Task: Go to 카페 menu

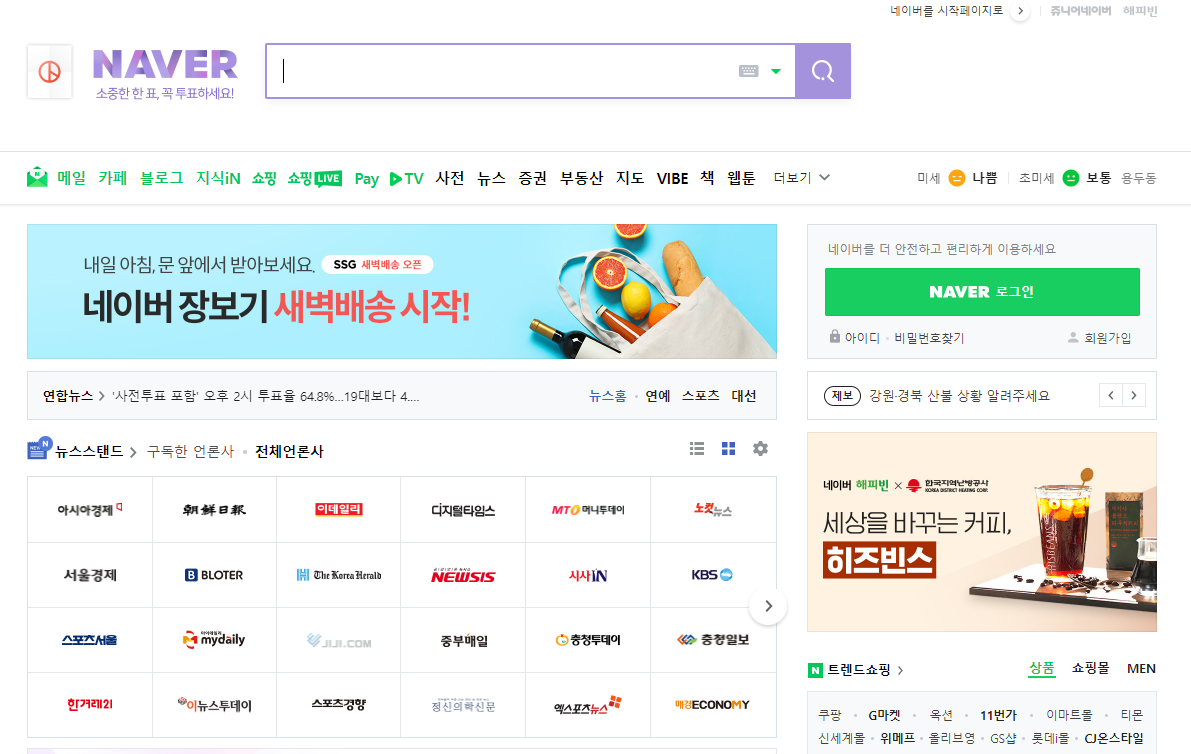Action: click(x=112, y=178)
